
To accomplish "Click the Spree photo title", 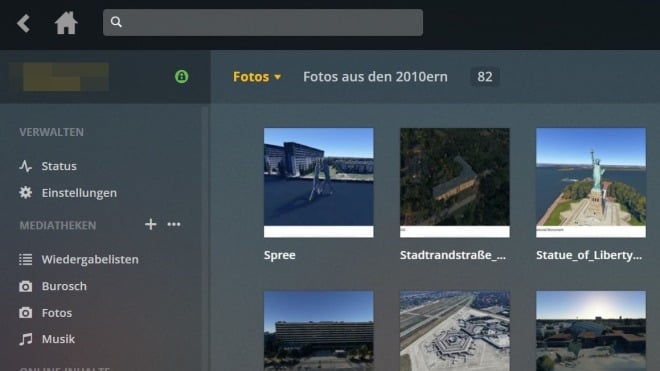I will (x=279, y=255).
